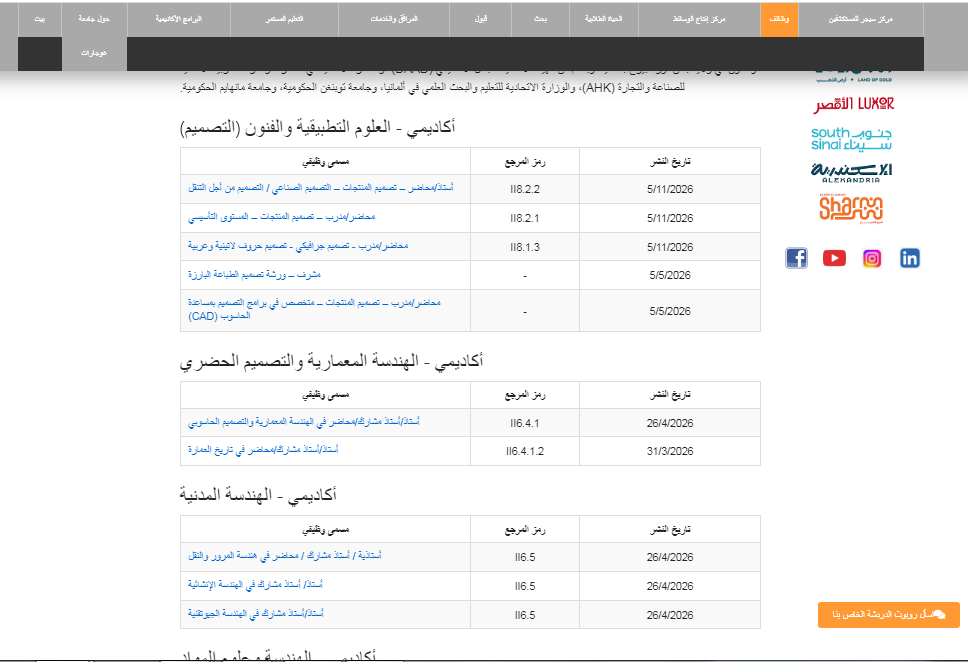Open the قبول menu item
The height and width of the screenshot is (662, 969).
(480, 19)
